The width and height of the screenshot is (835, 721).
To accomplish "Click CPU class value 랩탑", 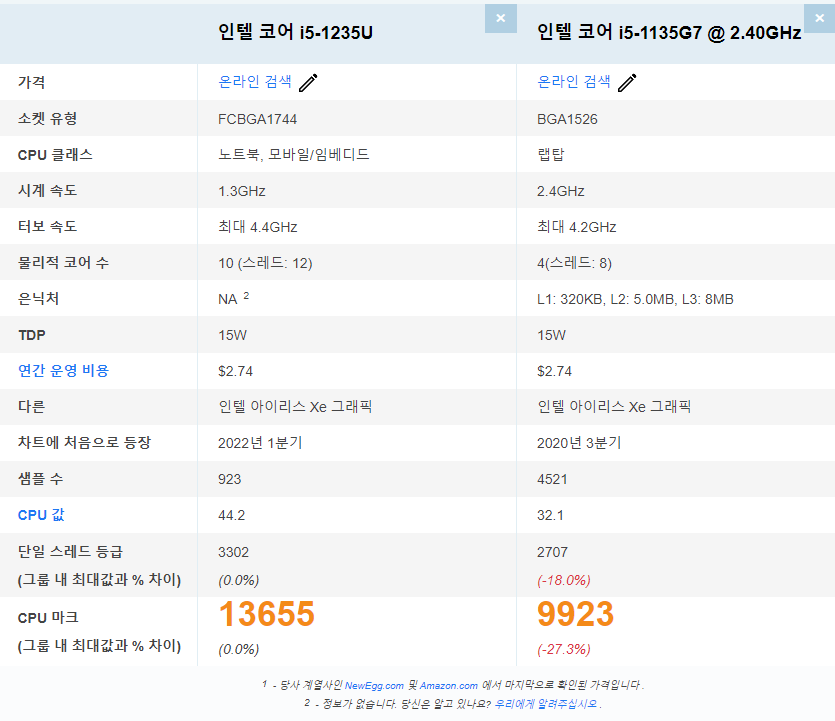I will pos(551,154).
